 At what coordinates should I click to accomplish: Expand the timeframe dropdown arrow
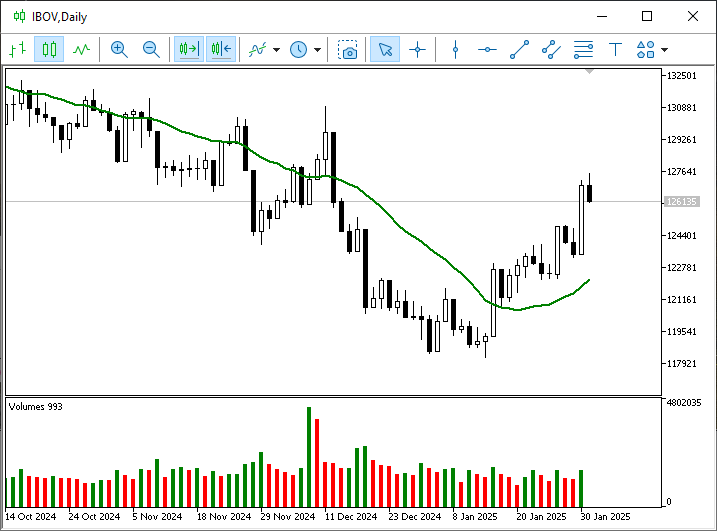point(317,49)
